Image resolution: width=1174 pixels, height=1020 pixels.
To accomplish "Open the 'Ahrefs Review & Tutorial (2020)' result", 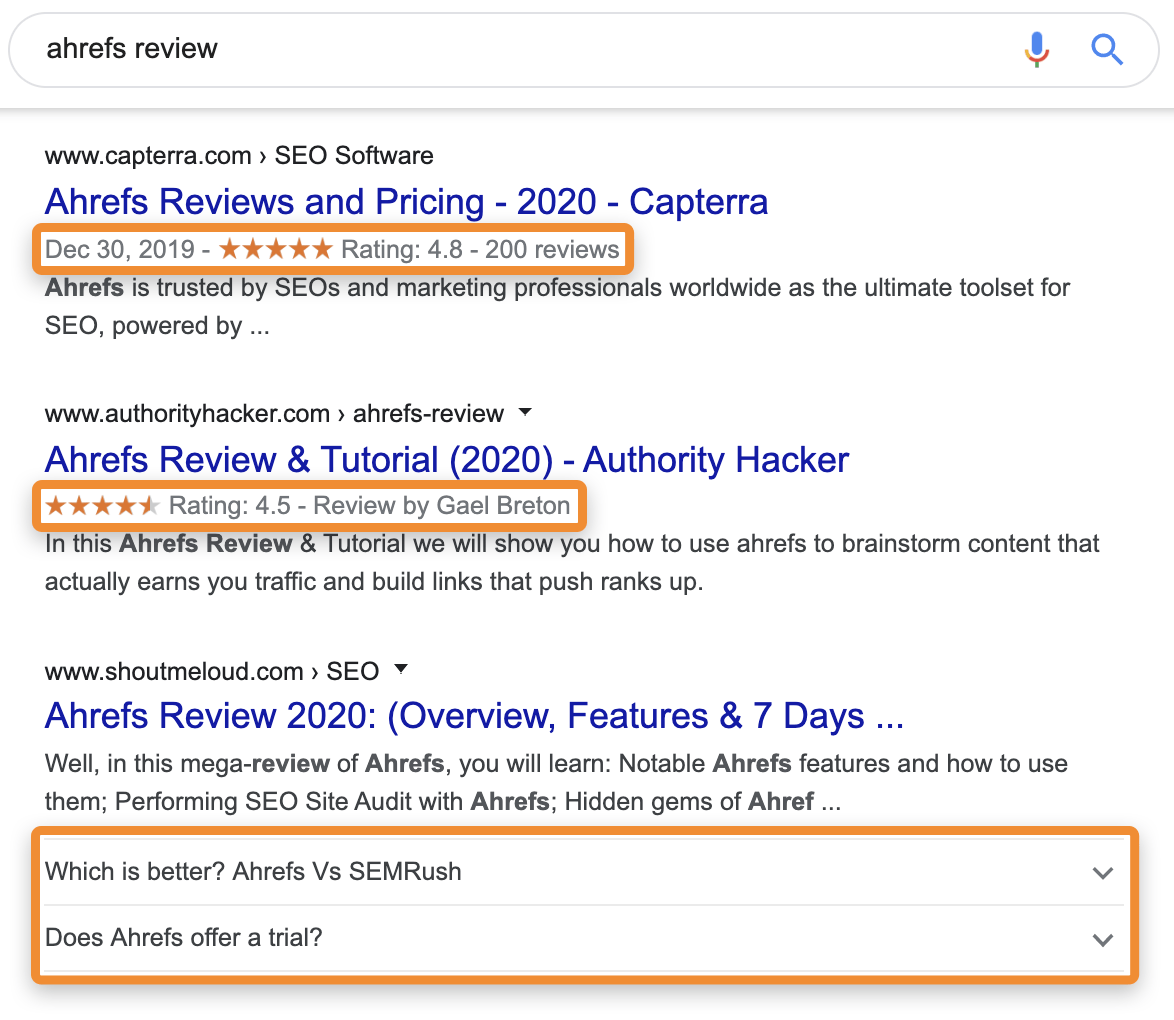I will coord(445,459).
